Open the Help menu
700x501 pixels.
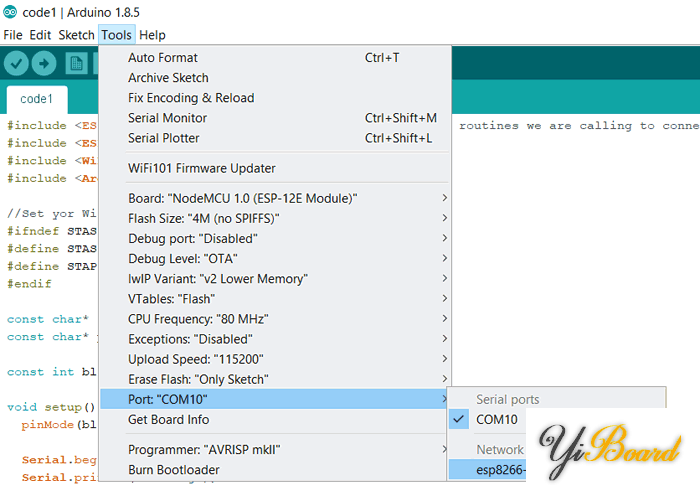[x=152, y=35]
